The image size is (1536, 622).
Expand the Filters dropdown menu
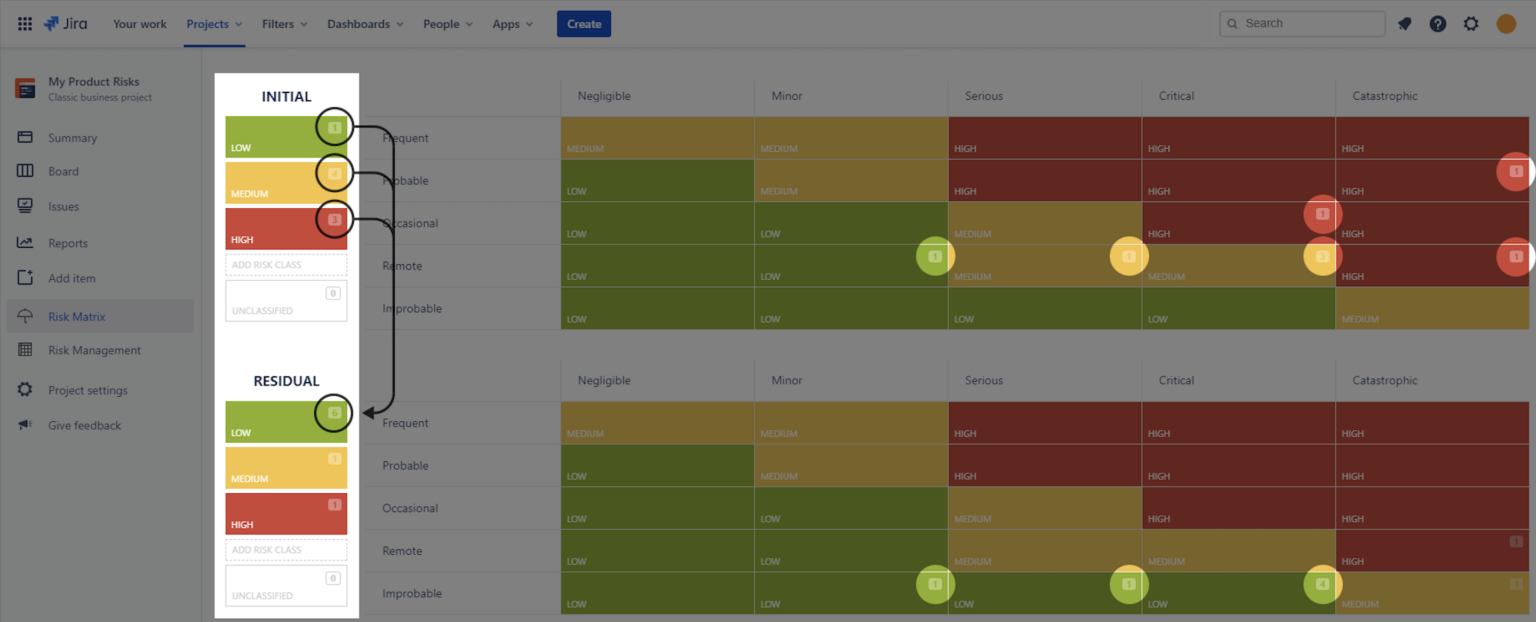(284, 24)
